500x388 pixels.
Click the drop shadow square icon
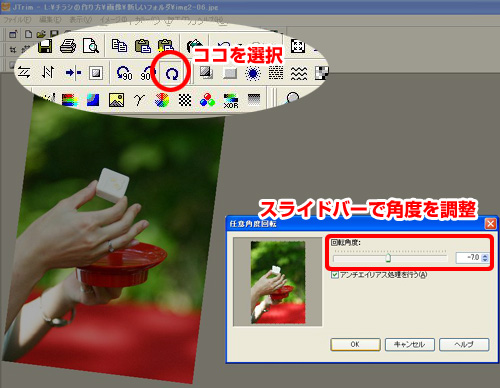pyautogui.click(x=206, y=72)
